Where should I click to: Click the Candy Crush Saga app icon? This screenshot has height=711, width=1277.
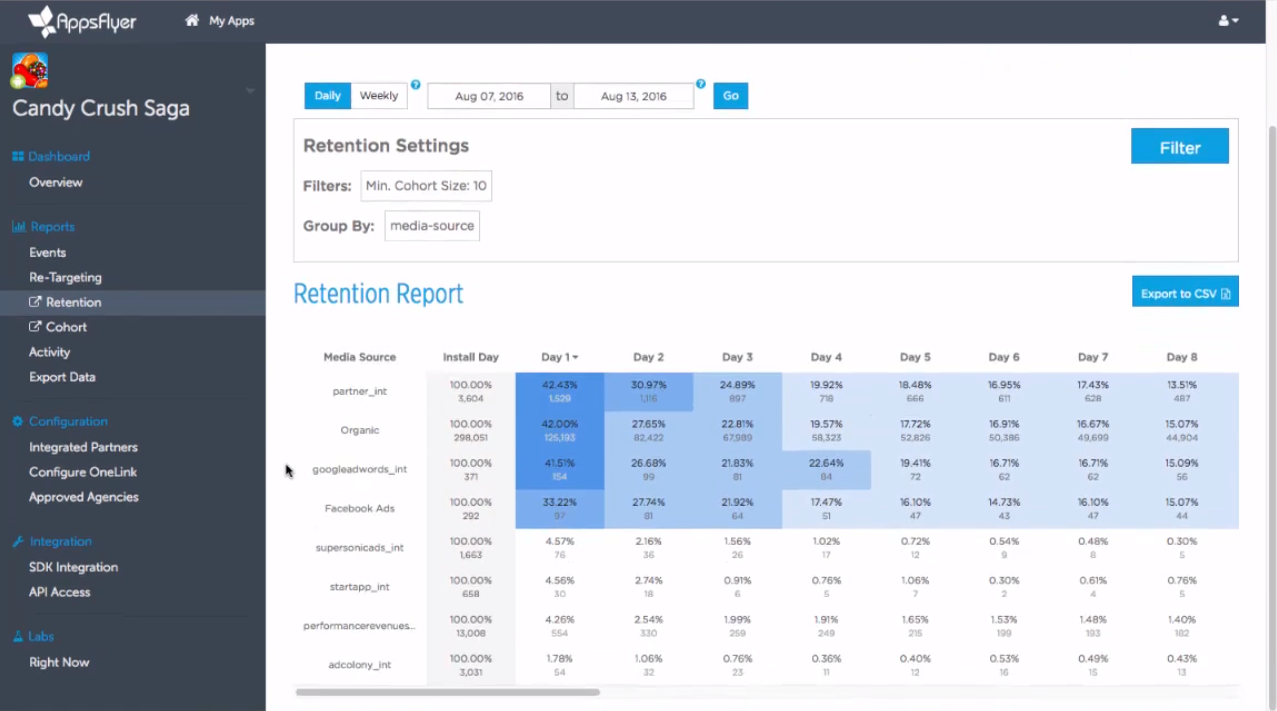[x=30, y=71]
